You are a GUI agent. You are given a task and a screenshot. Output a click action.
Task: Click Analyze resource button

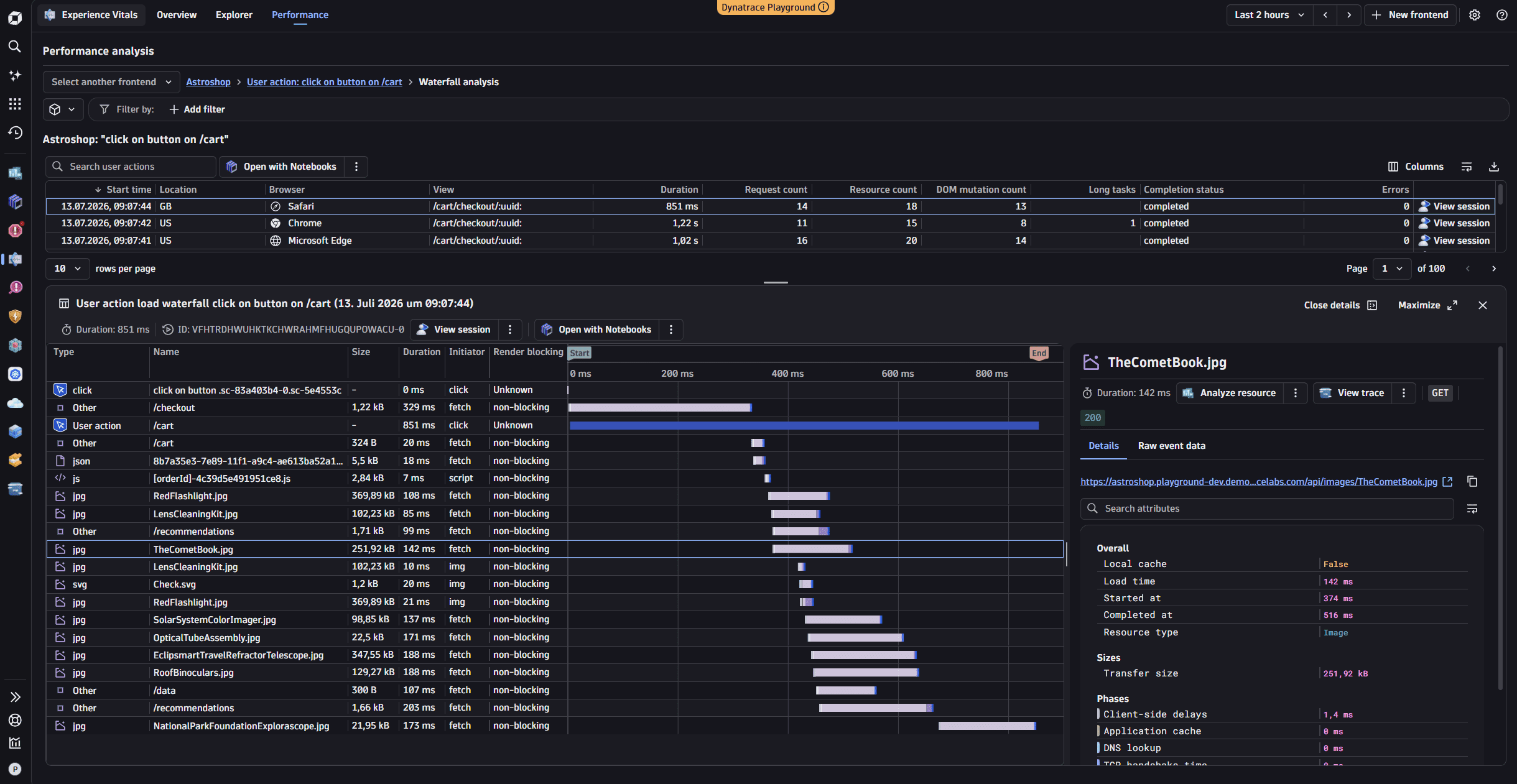[1229, 393]
